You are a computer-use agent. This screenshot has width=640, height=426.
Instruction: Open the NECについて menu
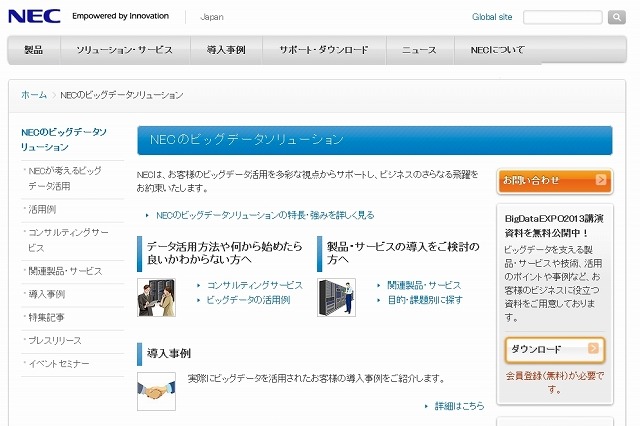498,50
